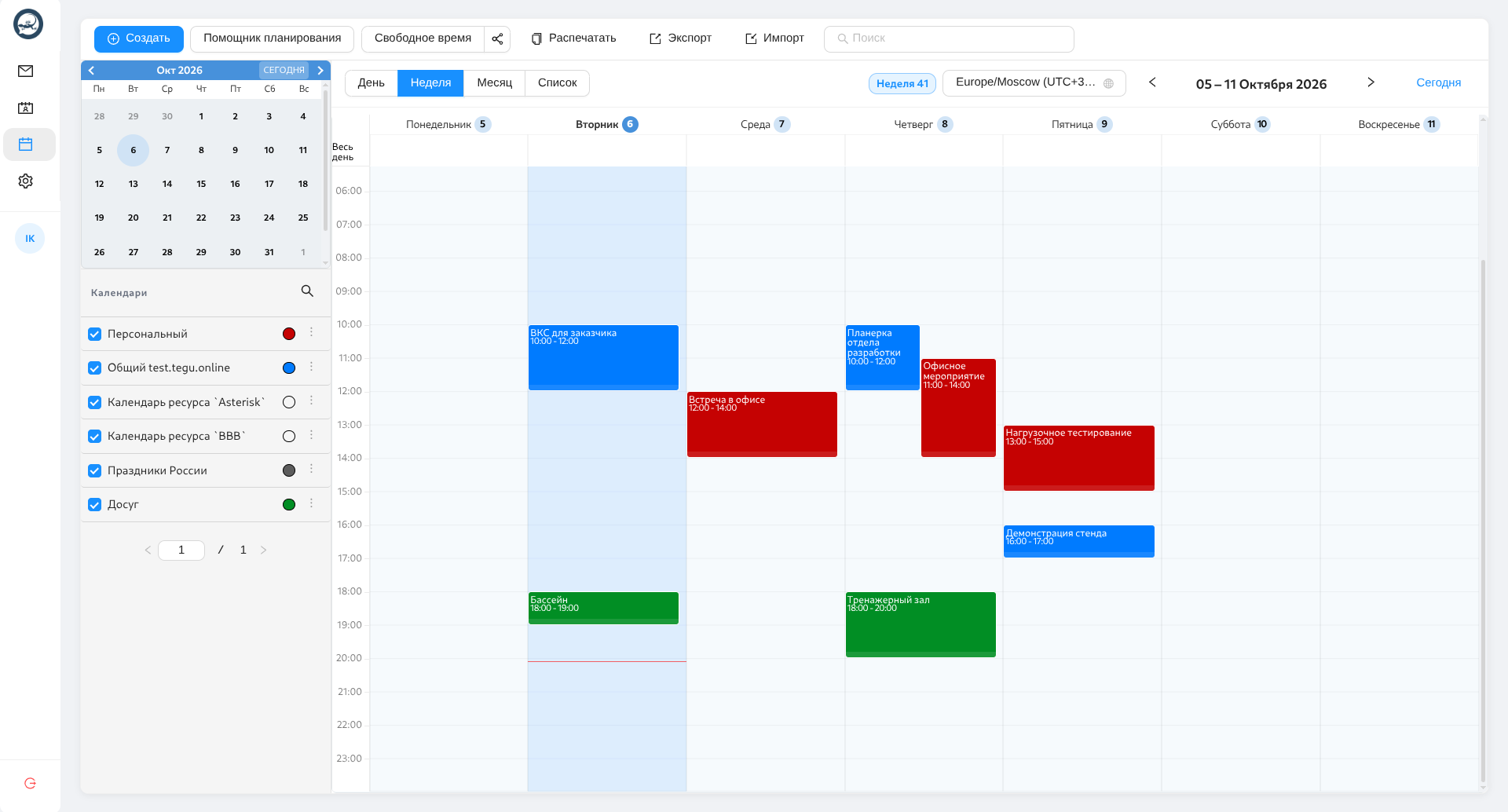The width and height of the screenshot is (1508, 812).
Task: Click the share icon next to Свободное время
Action: (497, 38)
